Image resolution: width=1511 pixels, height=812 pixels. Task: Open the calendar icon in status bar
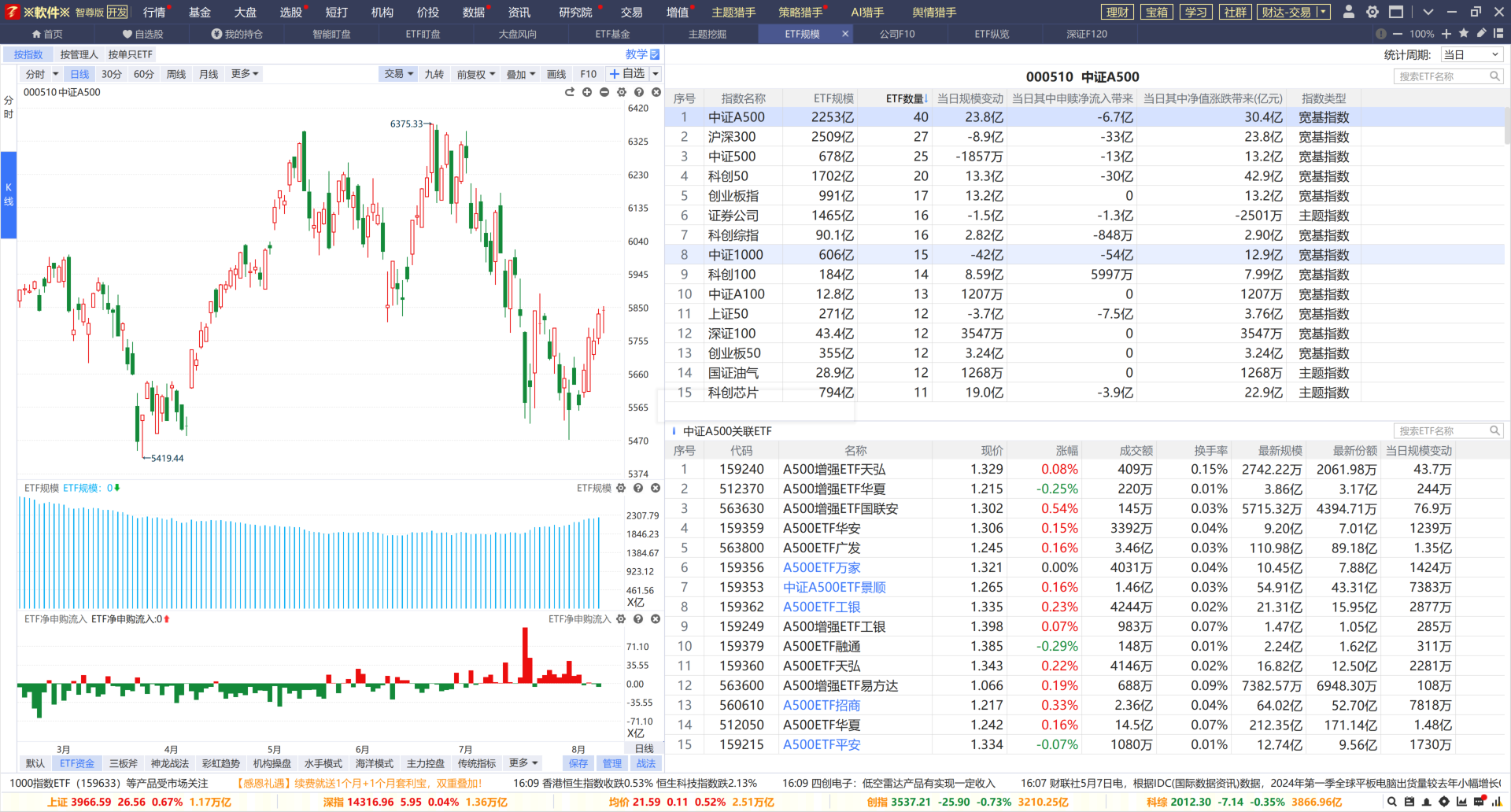1409,802
